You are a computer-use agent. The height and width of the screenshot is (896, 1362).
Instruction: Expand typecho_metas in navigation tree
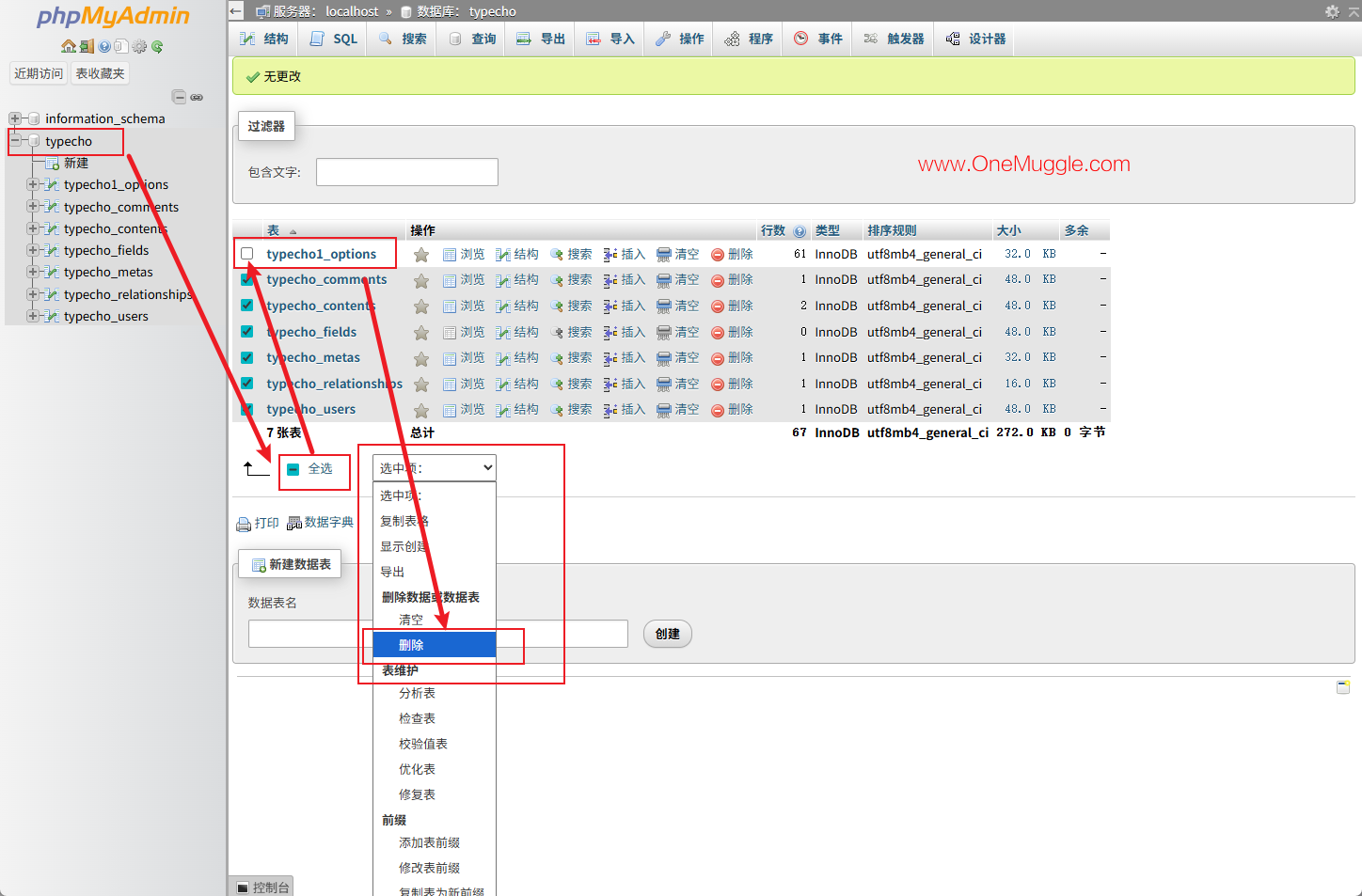33,272
